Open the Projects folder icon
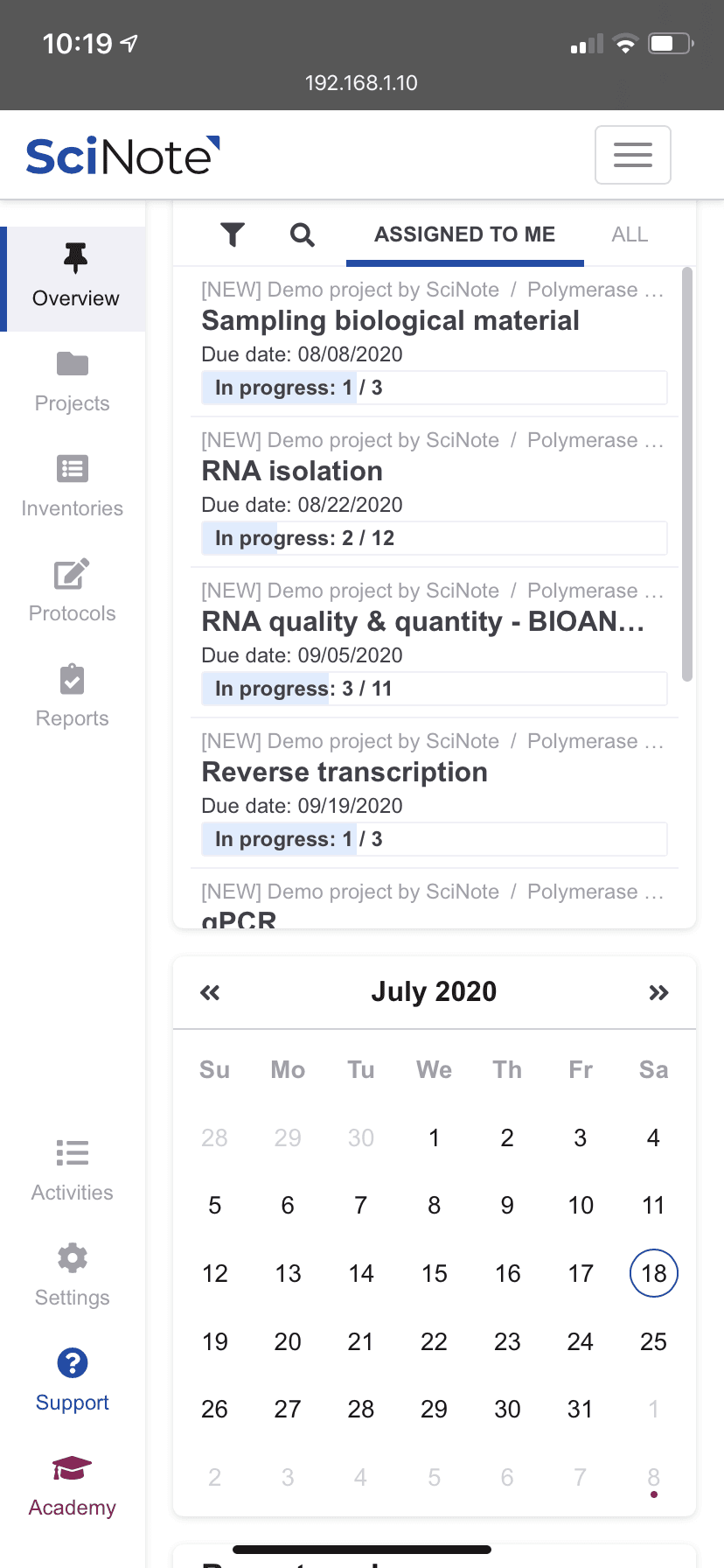 [x=73, y=363]
